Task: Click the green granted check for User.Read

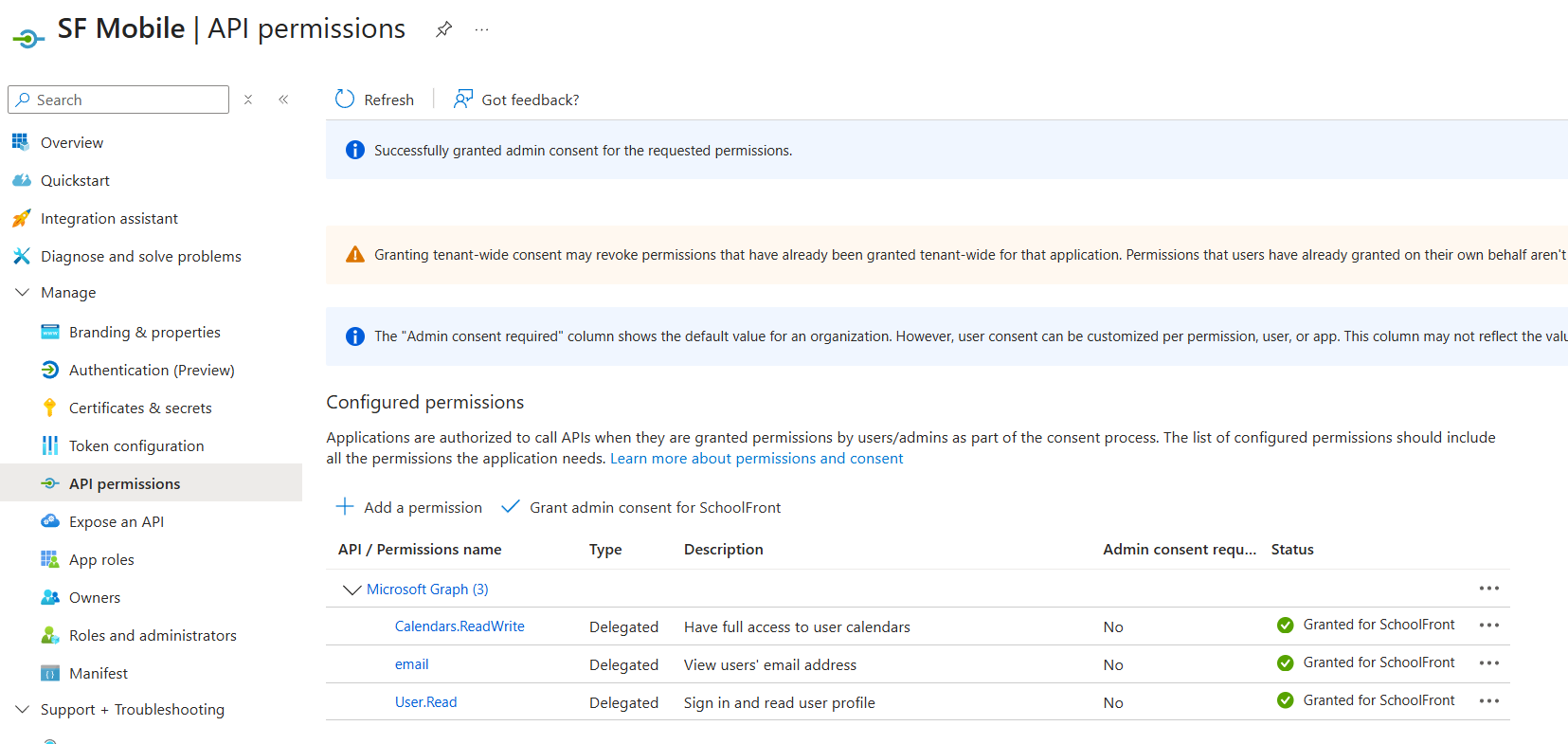Action: tap(1286, 700)
